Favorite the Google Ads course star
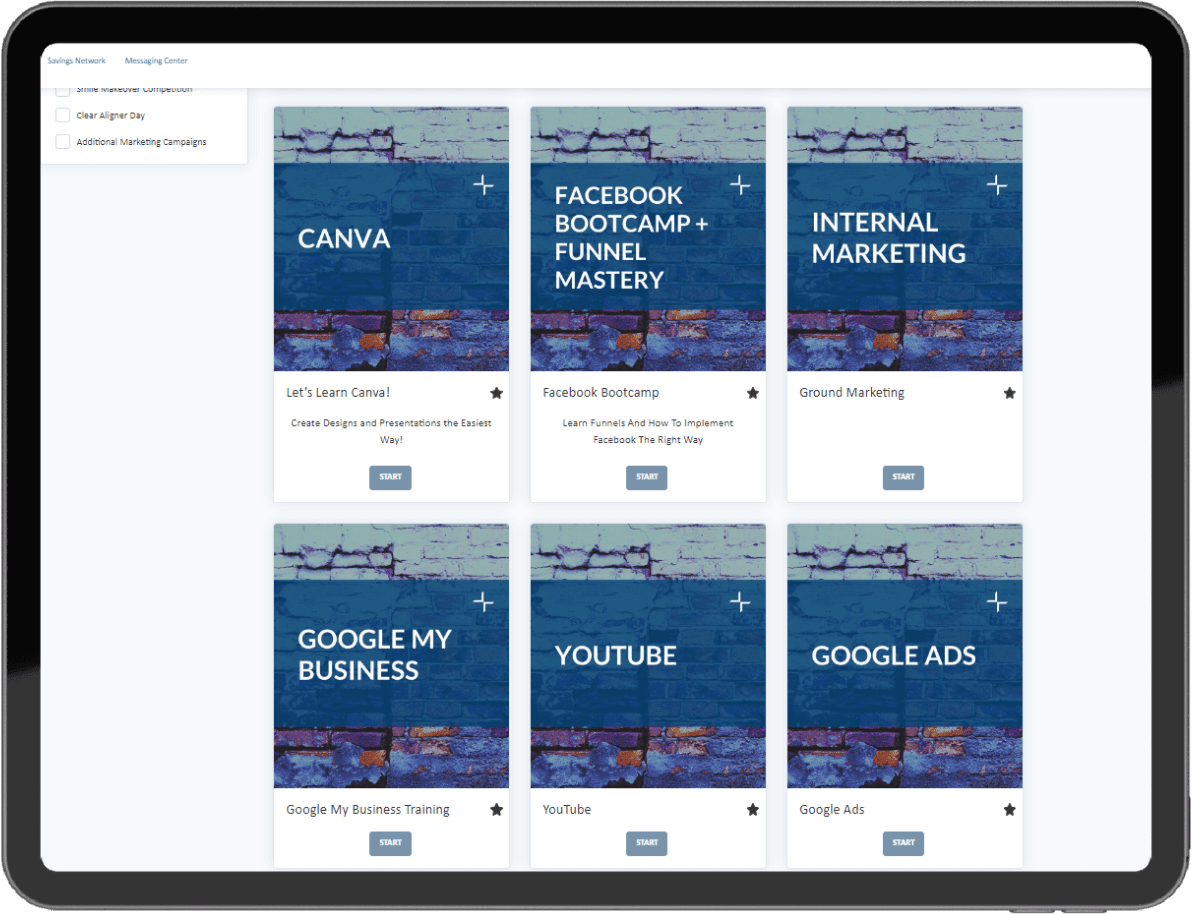 [x=1010, y=810]
